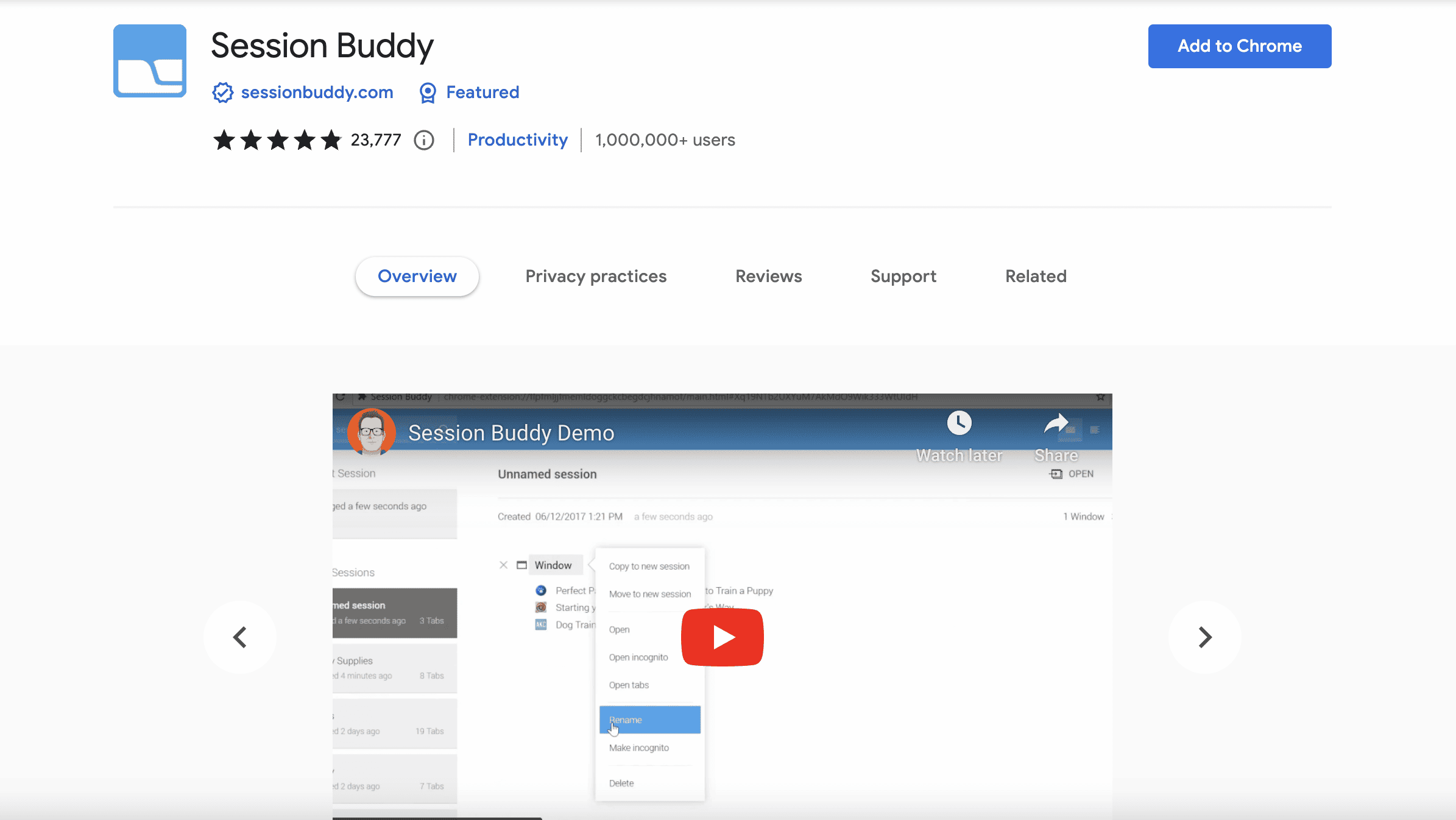Screen dimensions: 1456x820
Task: Show the next screenshot with right arrow
Action: click(x=1204, y=637)
